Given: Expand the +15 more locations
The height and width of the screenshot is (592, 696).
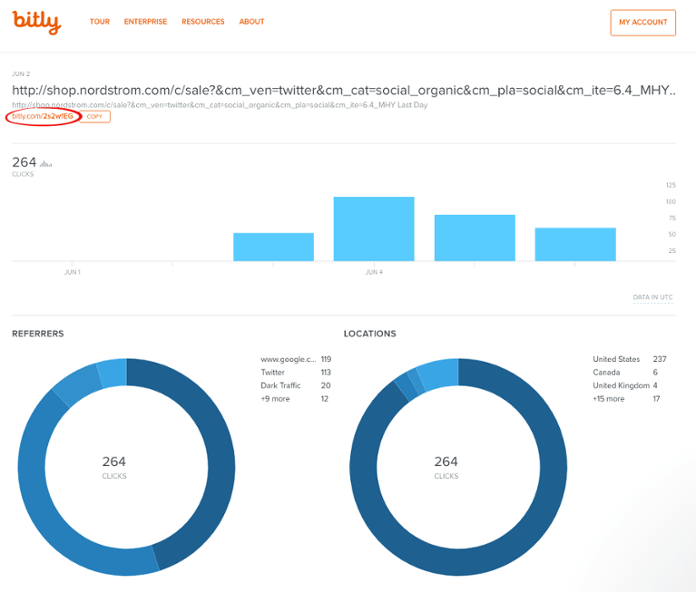Looking at the screenshot, I should coord(626,399).
